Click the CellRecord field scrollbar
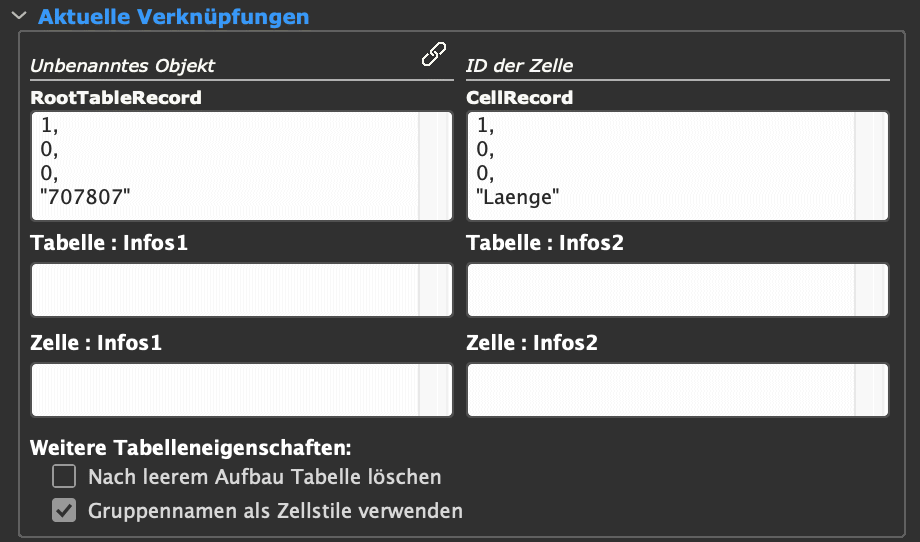Viewport: 920px width, 542px height. click(871, 166)
